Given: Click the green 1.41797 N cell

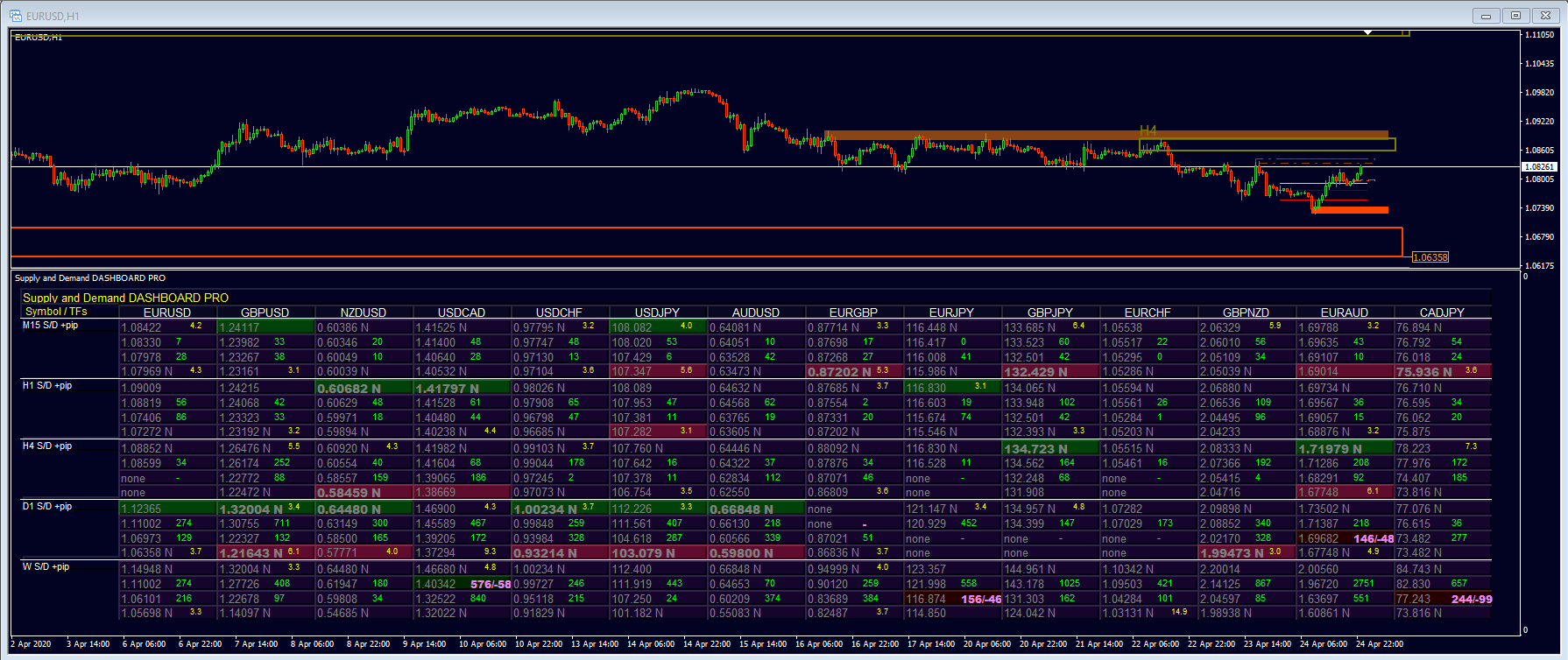Looking at the screenshot, I should [462, 388].
